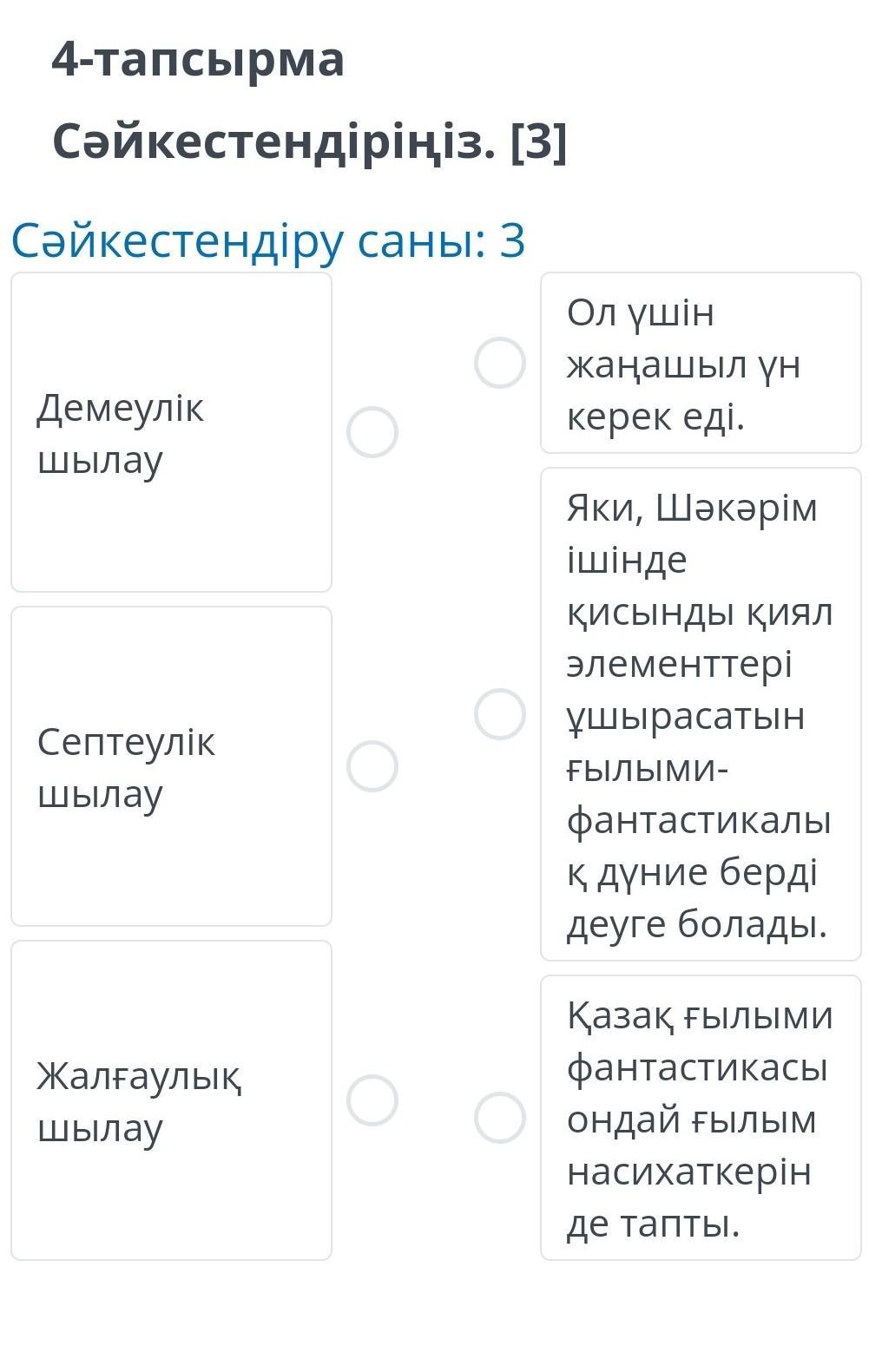The height and width of the screenshot is (1372, 882).
Task: Click the 'Сәйкестендіру саны: 3' label
Action: pyautogui.click(x=268, y=240)
